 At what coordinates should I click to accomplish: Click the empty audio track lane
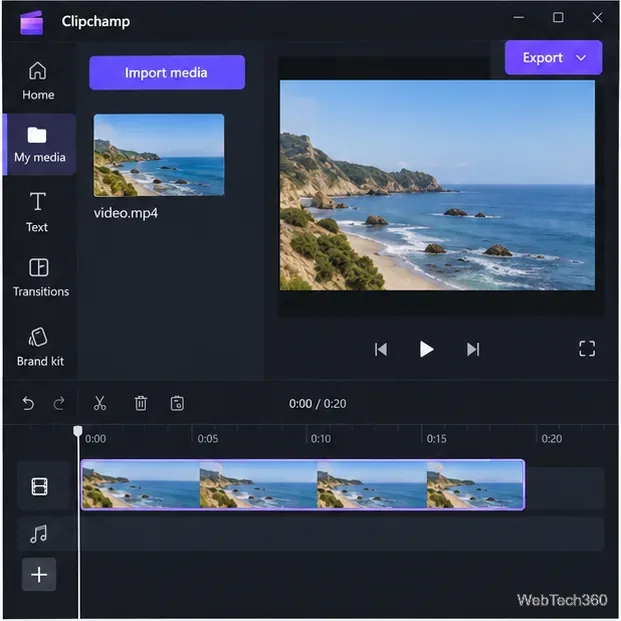342,534
